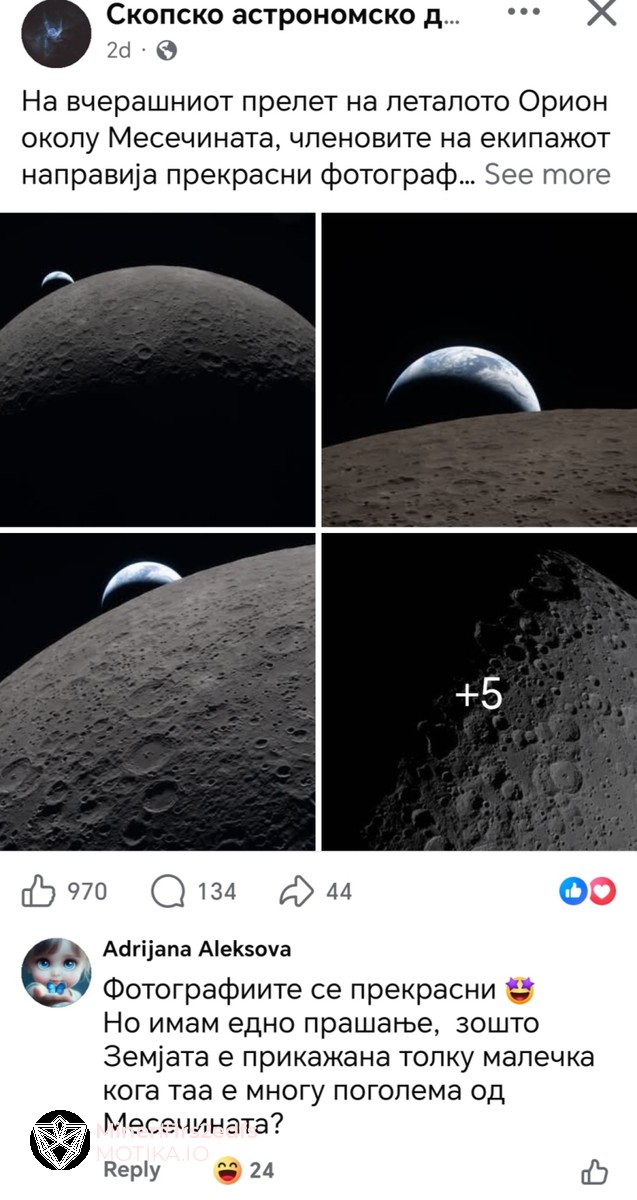Like Adrijana Aleksova's comment
Image resolution: width=637 pixels, height=1200 pixels.
tap(594, 1171)
